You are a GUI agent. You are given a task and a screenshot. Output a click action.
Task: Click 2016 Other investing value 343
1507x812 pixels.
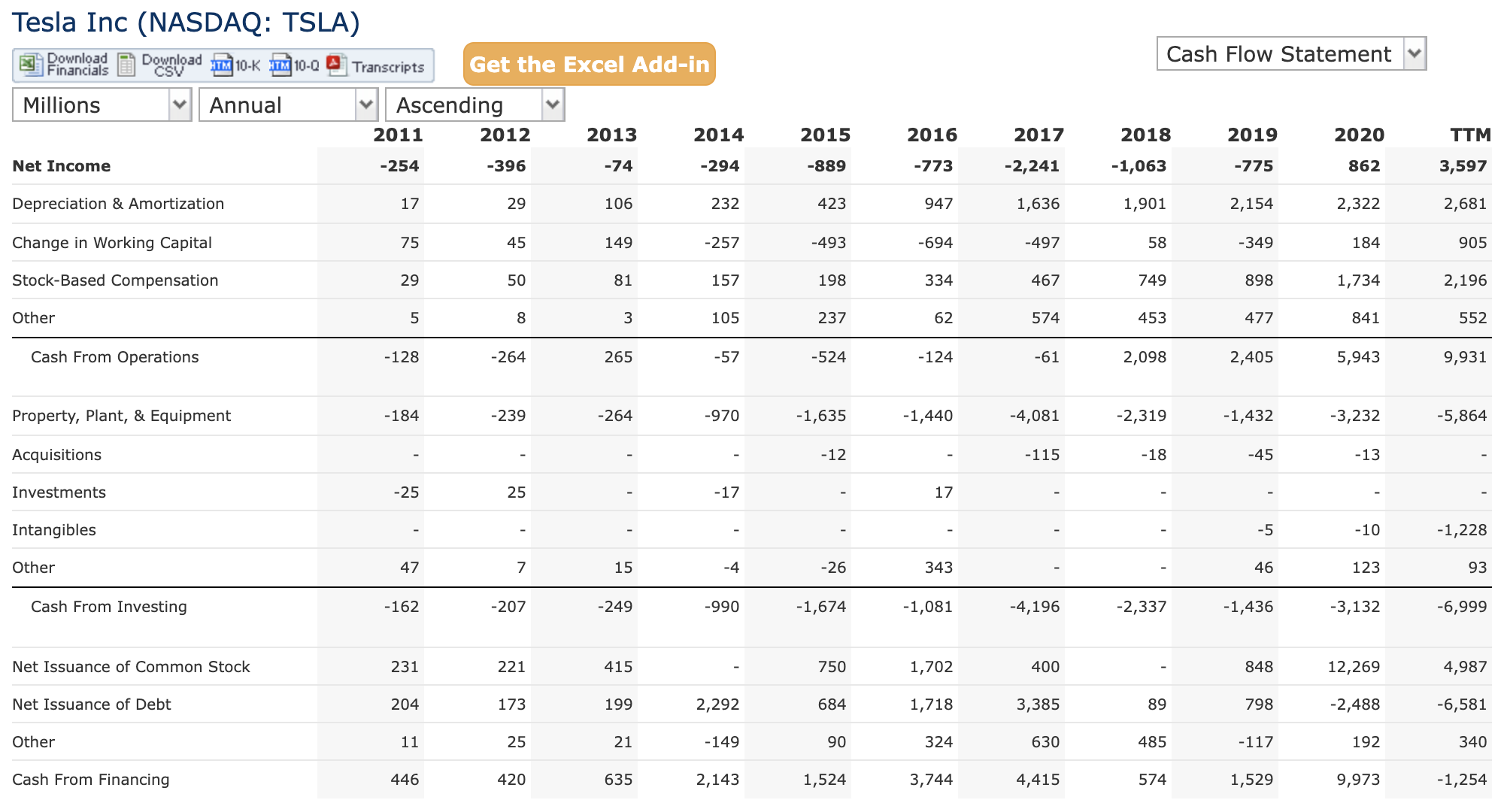(938, 568)
